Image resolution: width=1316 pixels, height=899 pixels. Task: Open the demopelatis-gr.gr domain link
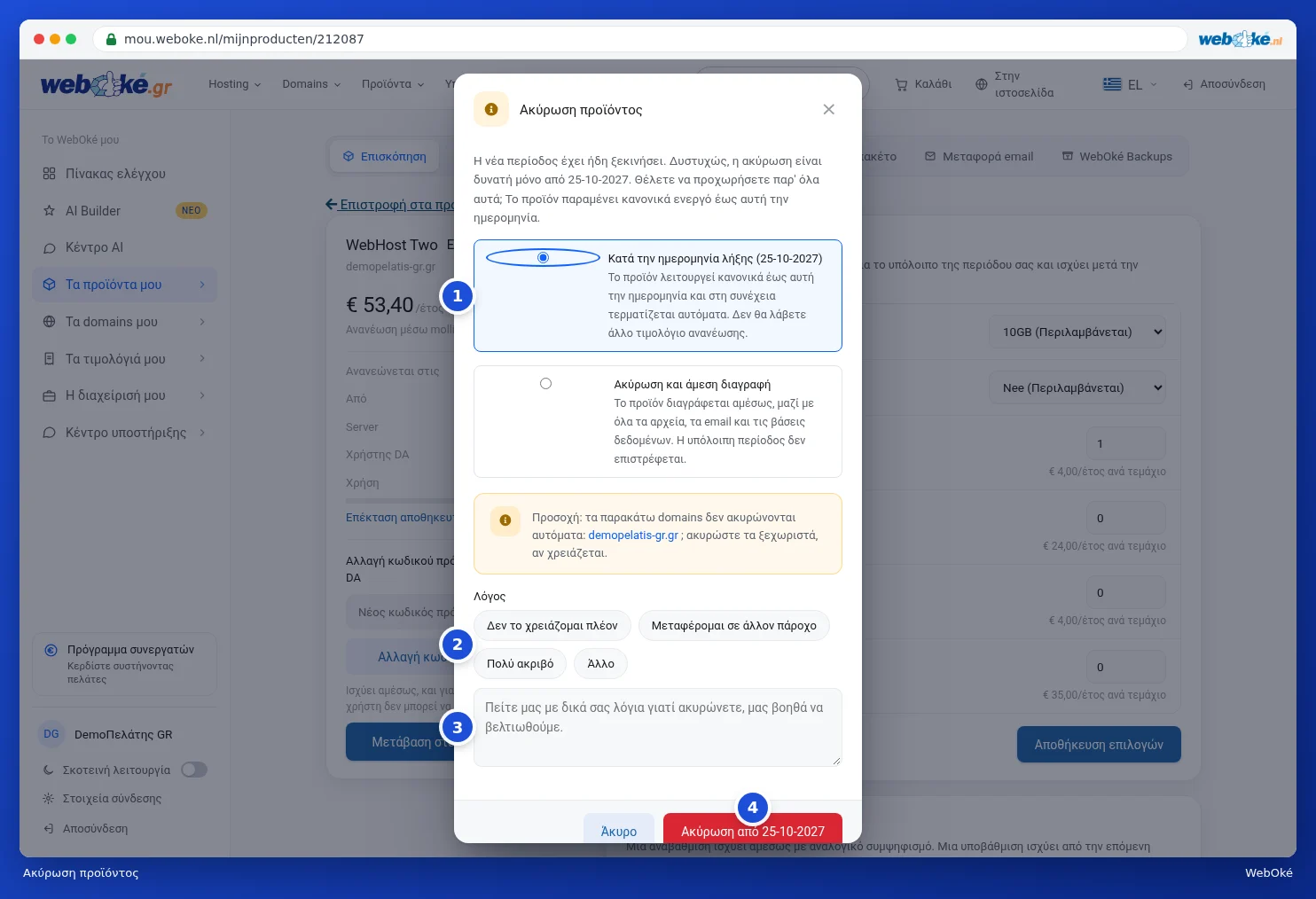[x=633, y=535]
